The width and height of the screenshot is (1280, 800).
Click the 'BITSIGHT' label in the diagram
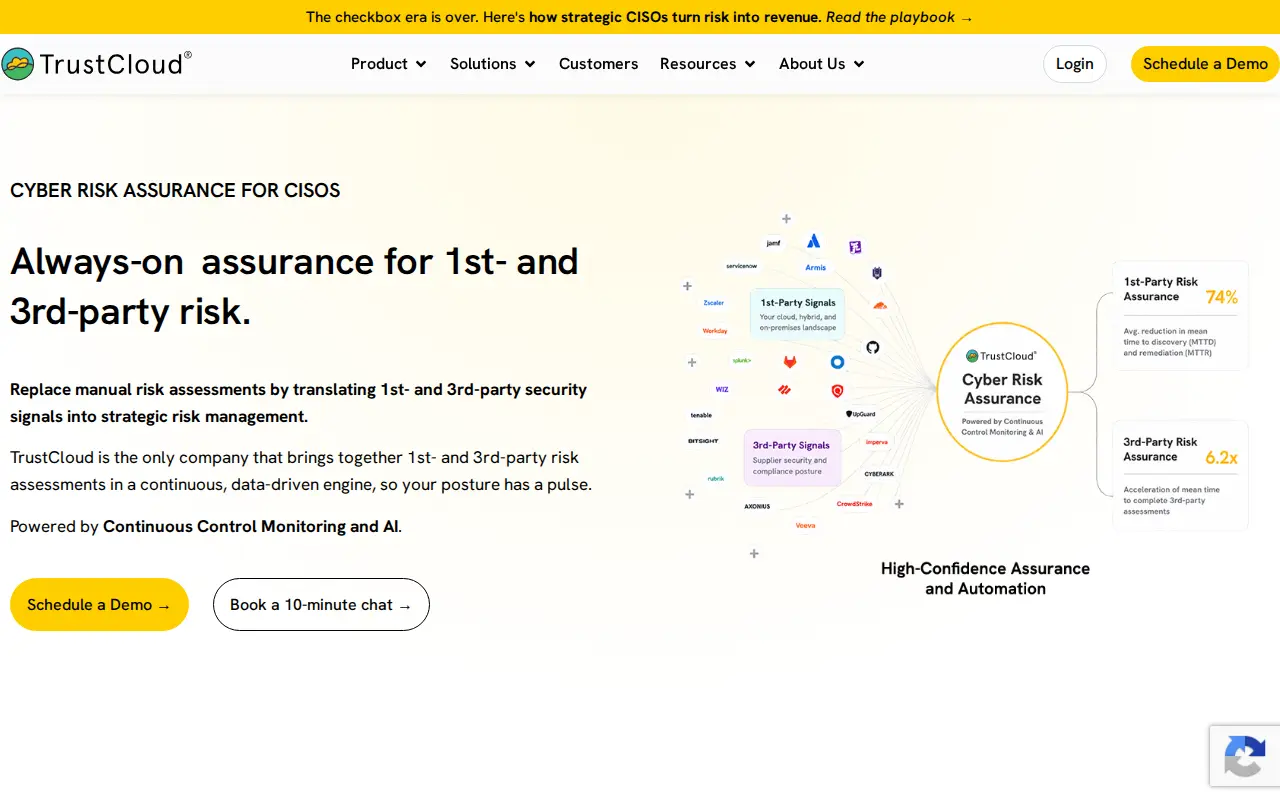(703, 441)
